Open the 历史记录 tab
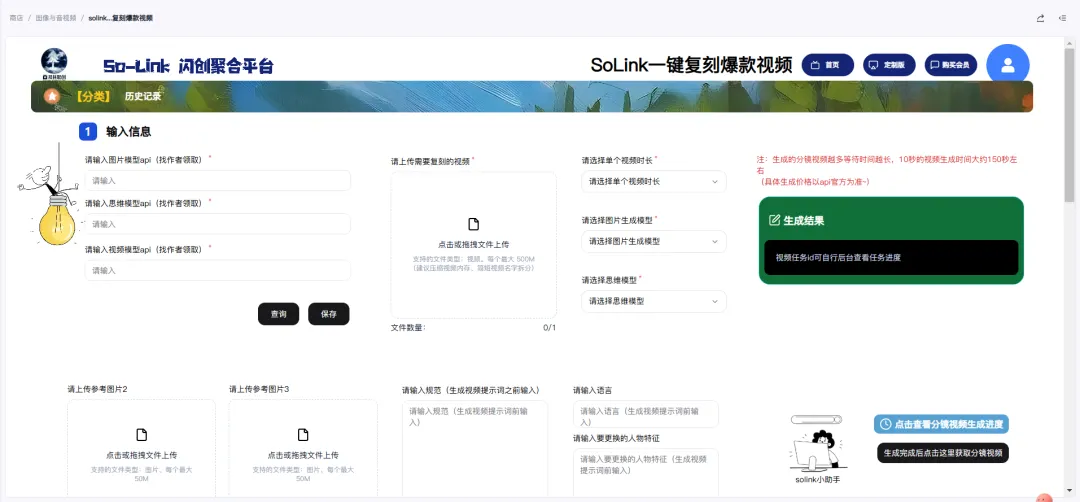 pos(143,96)
